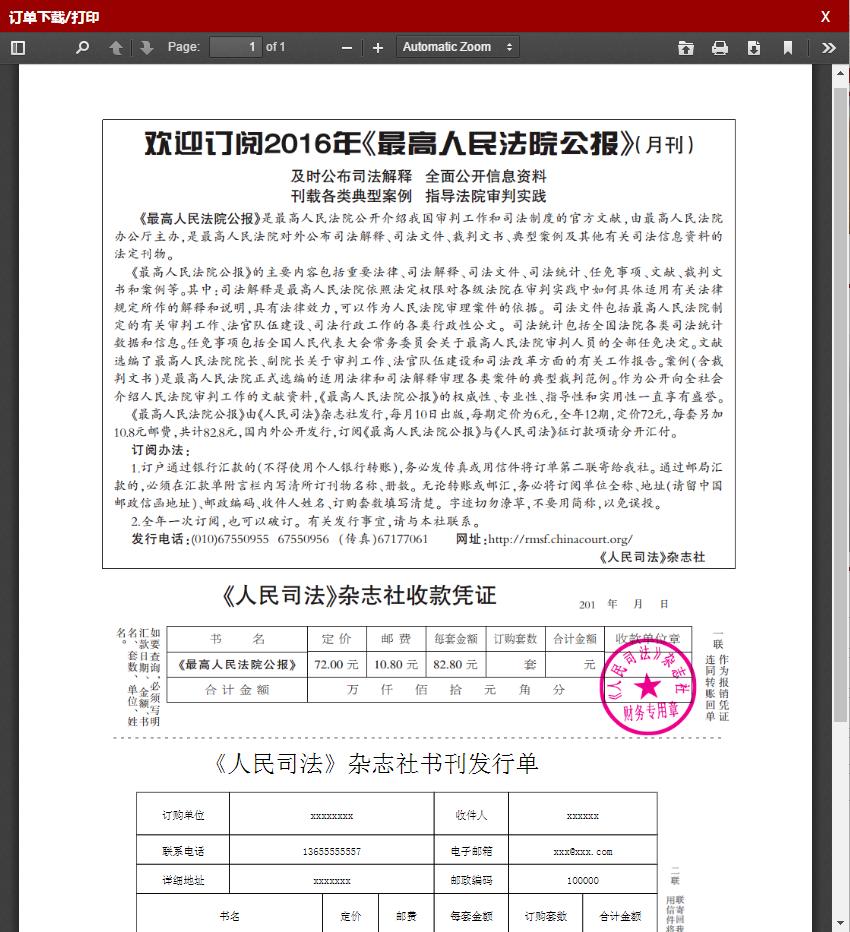Open the tools menu double-arrow
850x932 pixels.
click(829, 48)
